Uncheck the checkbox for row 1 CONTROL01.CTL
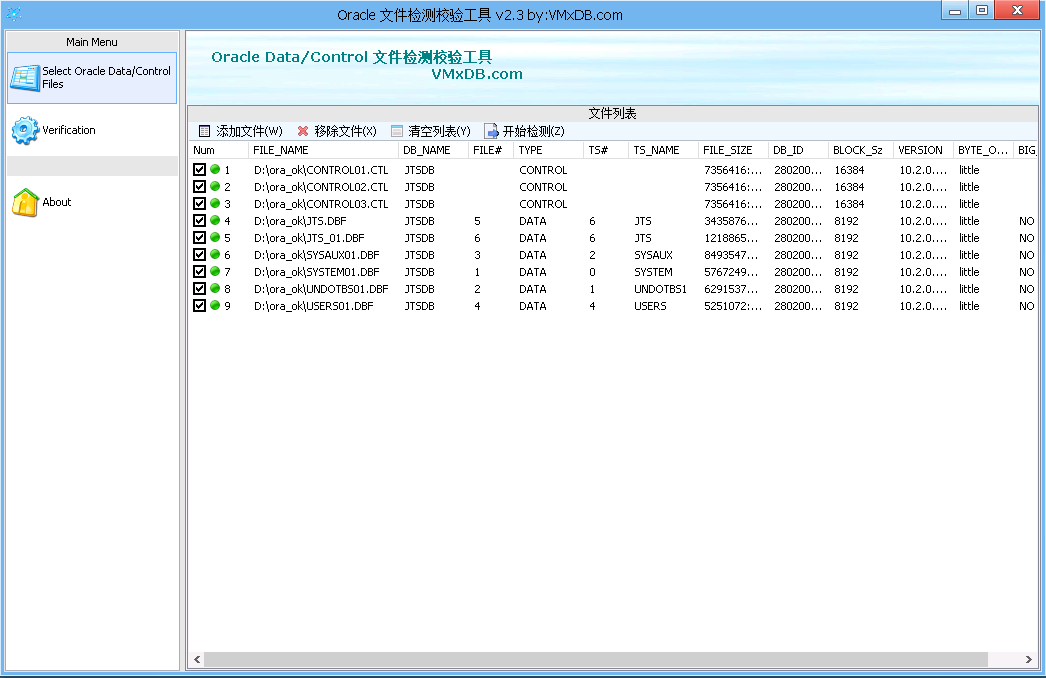Image resolution: width=1046 pixels, height=678 pixels. click(x=199, y=170)
